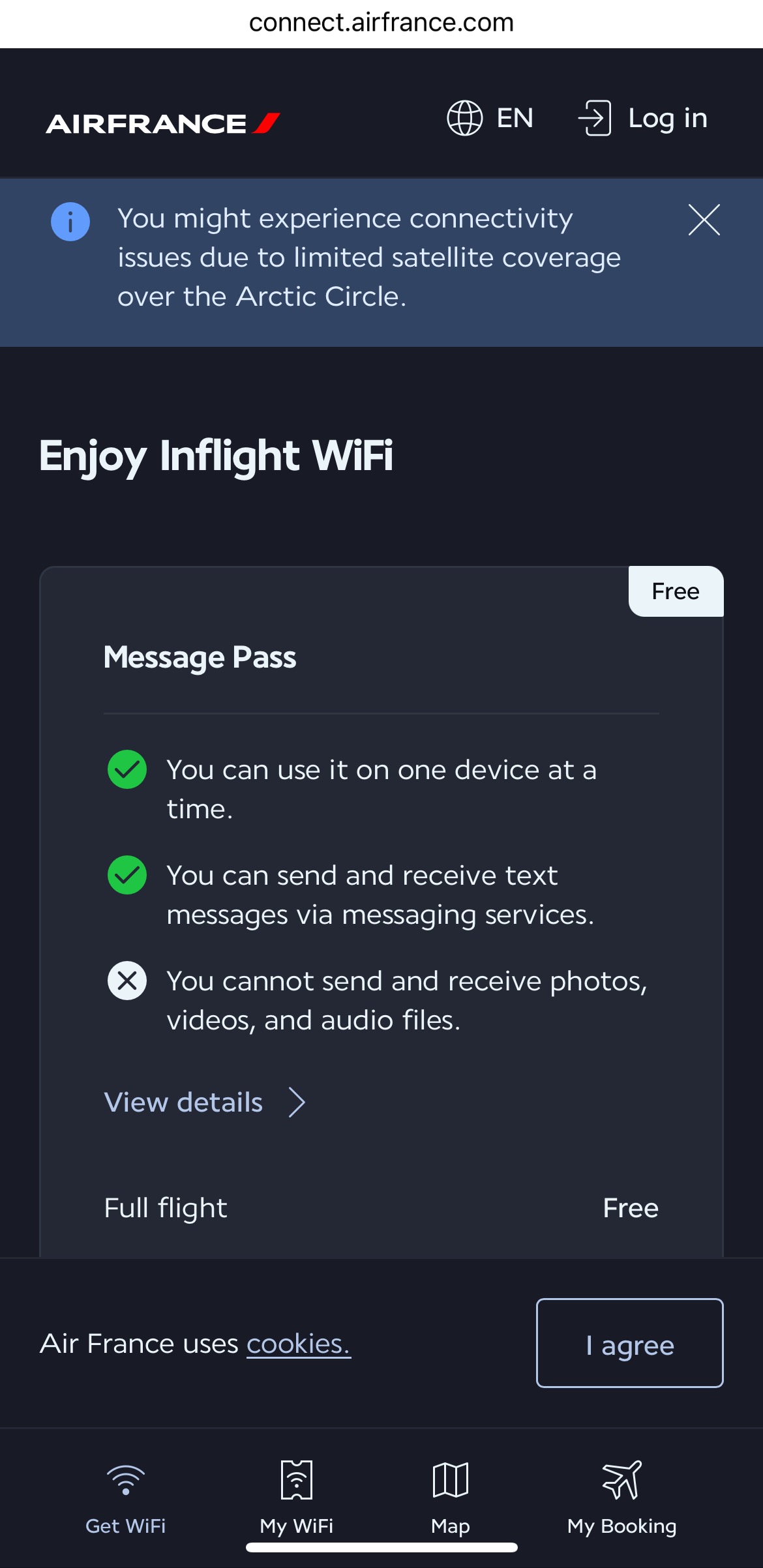Click the blue info icon in banner

[x=70, y=221]
